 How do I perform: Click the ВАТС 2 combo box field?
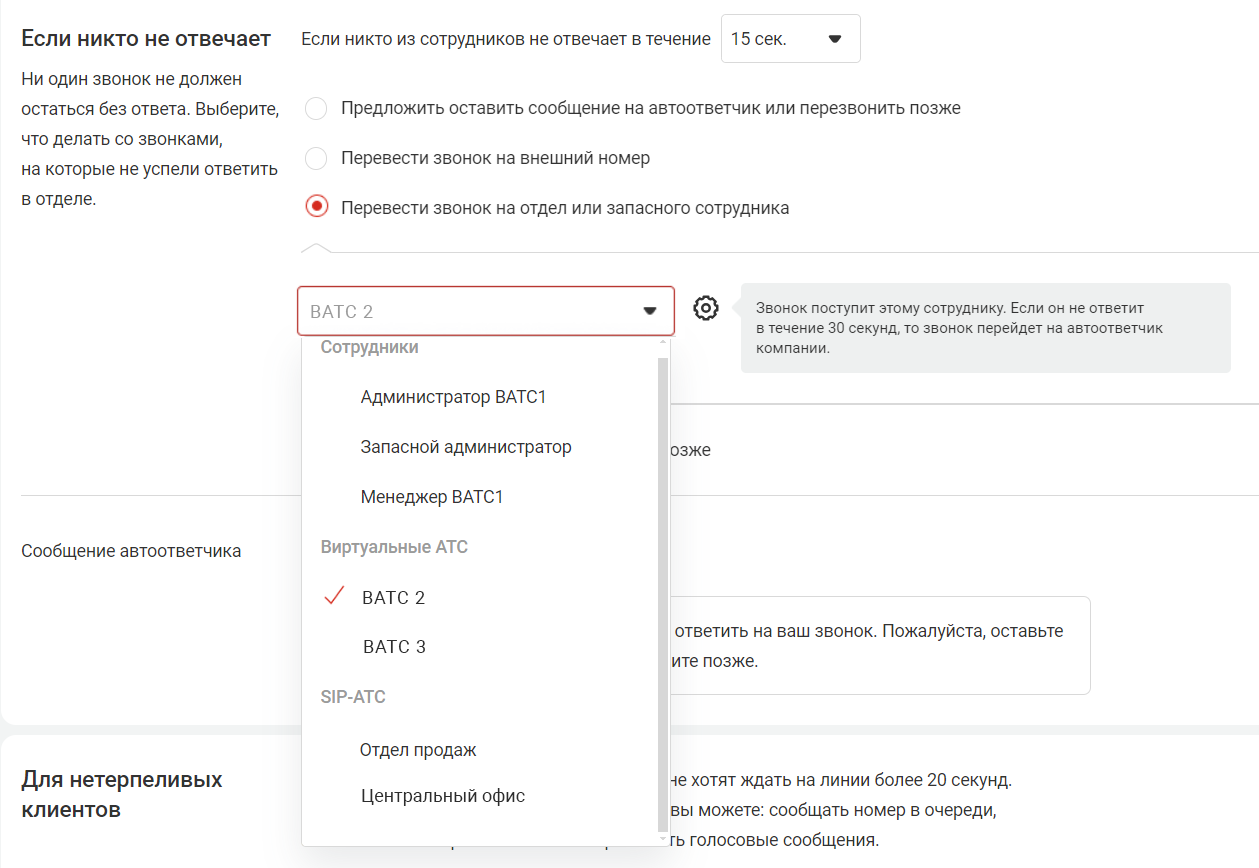click(x=470, y=311)
